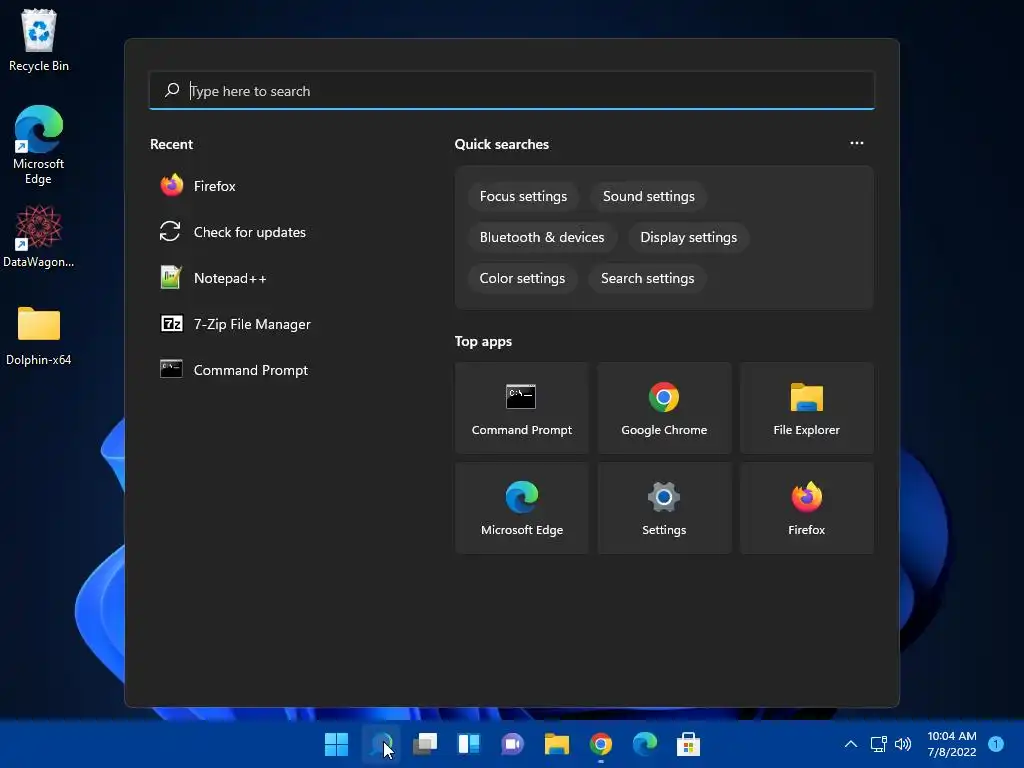1024x768 pixels.
Task: Select Bluetooth & devices quick search
Action: tap(542, 237)
